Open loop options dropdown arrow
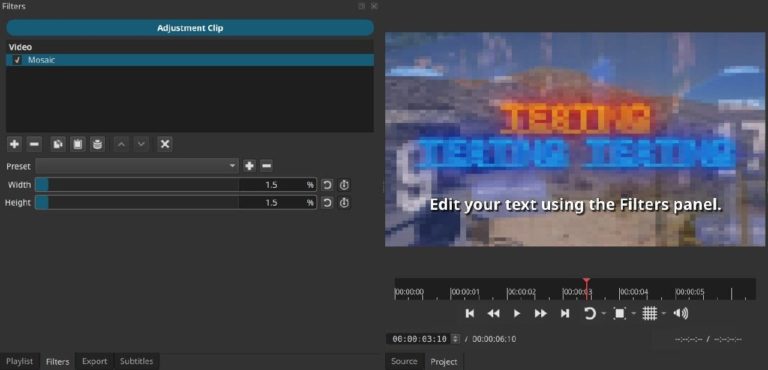The width and height of the screenshot is (768, 370). [x=603, y=314]
